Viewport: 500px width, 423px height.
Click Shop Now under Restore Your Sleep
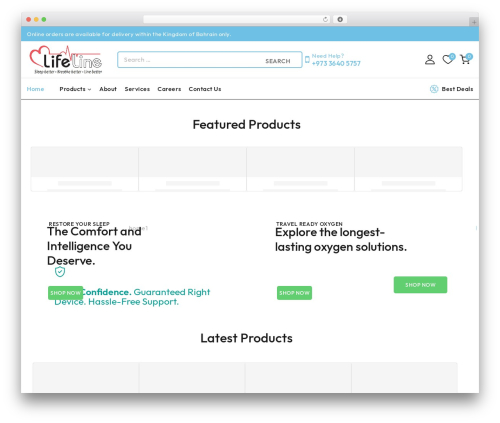tap(65, 293)
